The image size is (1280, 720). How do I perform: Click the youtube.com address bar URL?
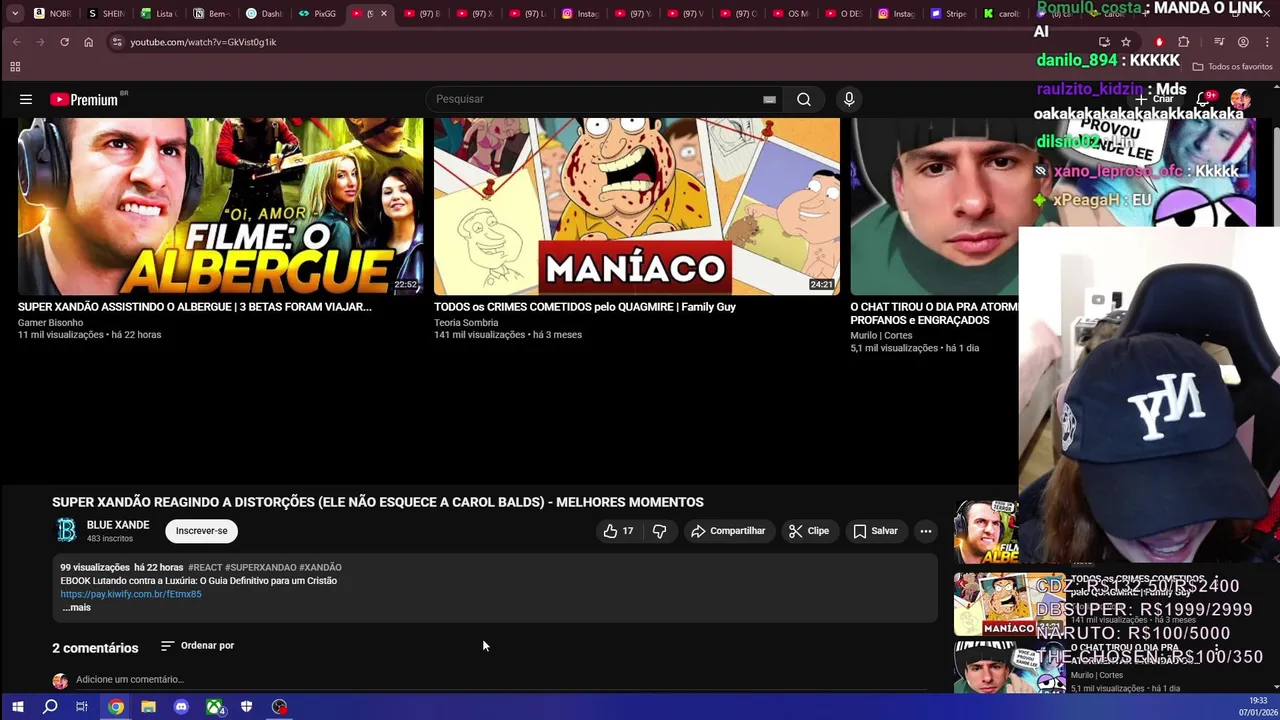point(203,42)
